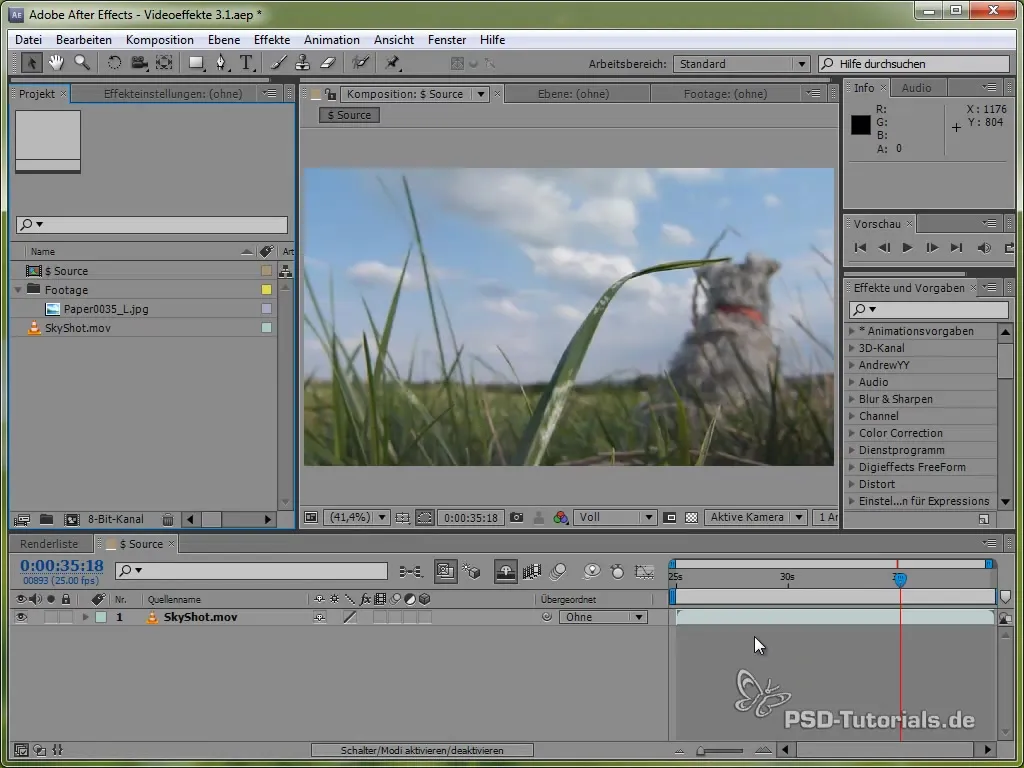Click the $ Source breadcrumb button in viewer
Screen dimensions: 1024x768
pos(349,115)
